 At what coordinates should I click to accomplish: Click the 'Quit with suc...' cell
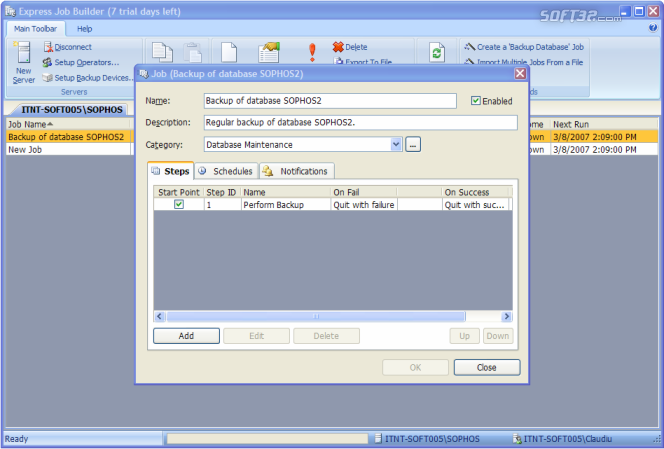475,205
